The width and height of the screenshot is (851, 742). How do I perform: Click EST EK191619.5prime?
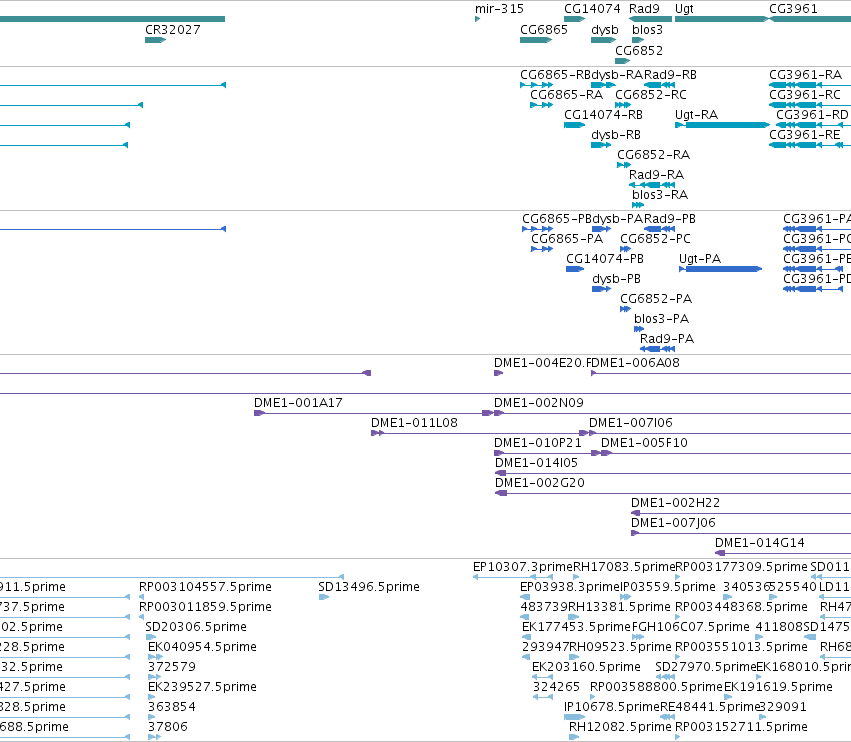729,697
